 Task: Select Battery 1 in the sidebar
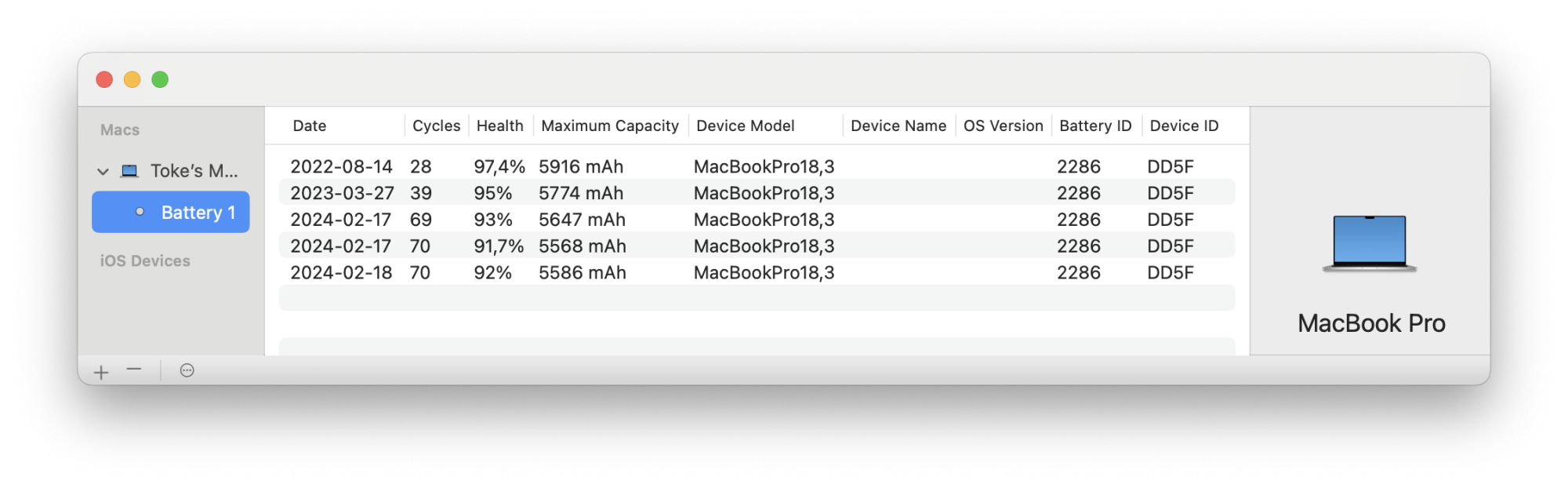(171, 212)
